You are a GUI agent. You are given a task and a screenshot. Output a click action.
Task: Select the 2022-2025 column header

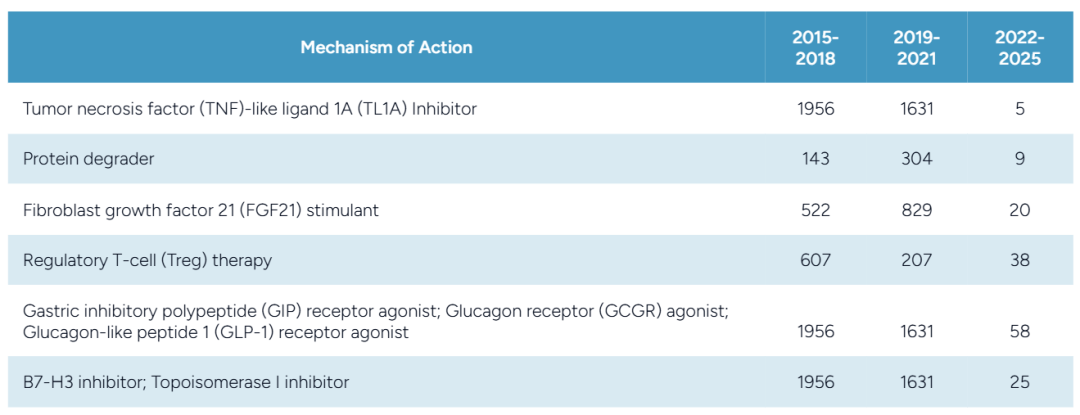point(1019,47)
